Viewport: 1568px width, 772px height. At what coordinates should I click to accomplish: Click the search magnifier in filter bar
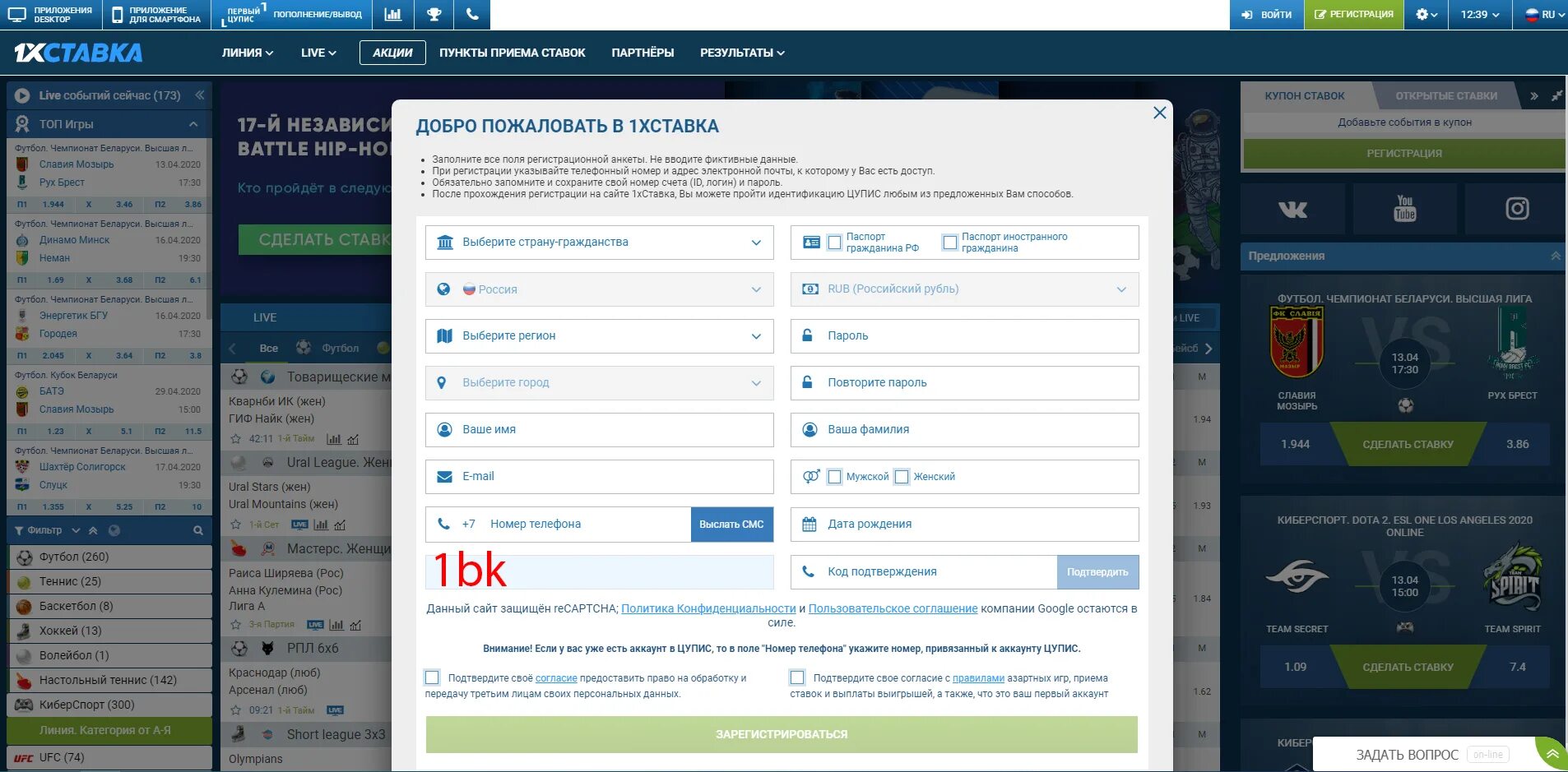[x=197, y=530]
